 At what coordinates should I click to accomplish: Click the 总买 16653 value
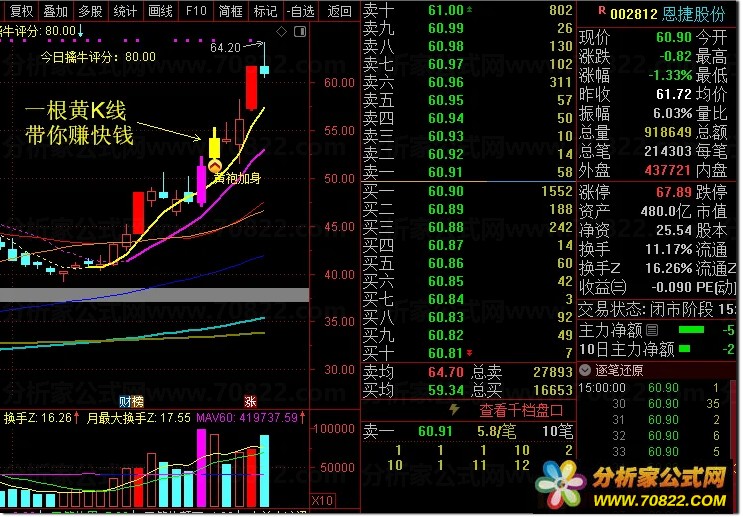point(553,390)
